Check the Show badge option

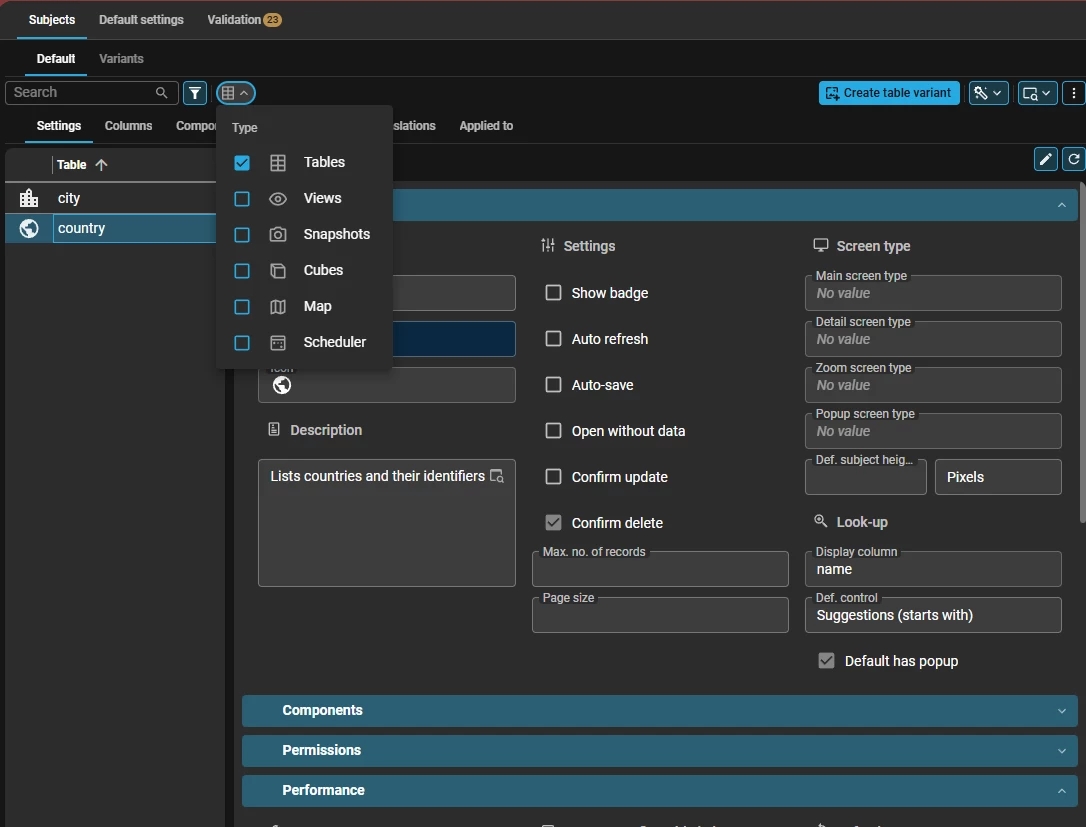[553, 293]
